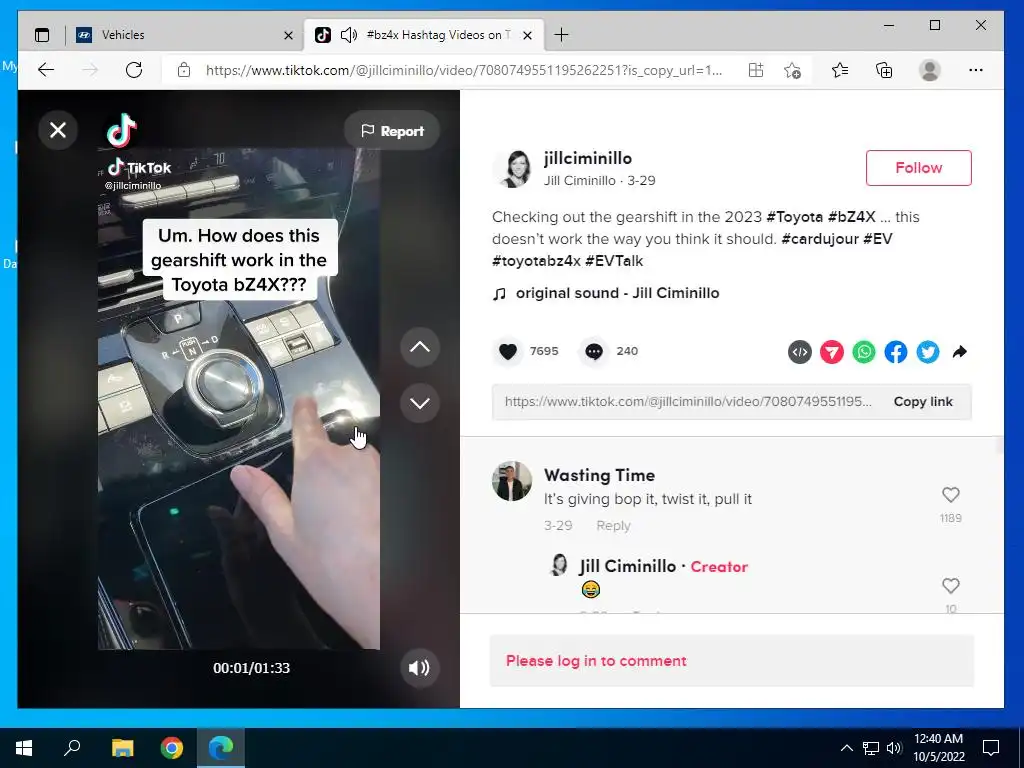Open jillciminillo profile avatar
The width and height of the screenshot is (1024, 768).
(513, 168)
